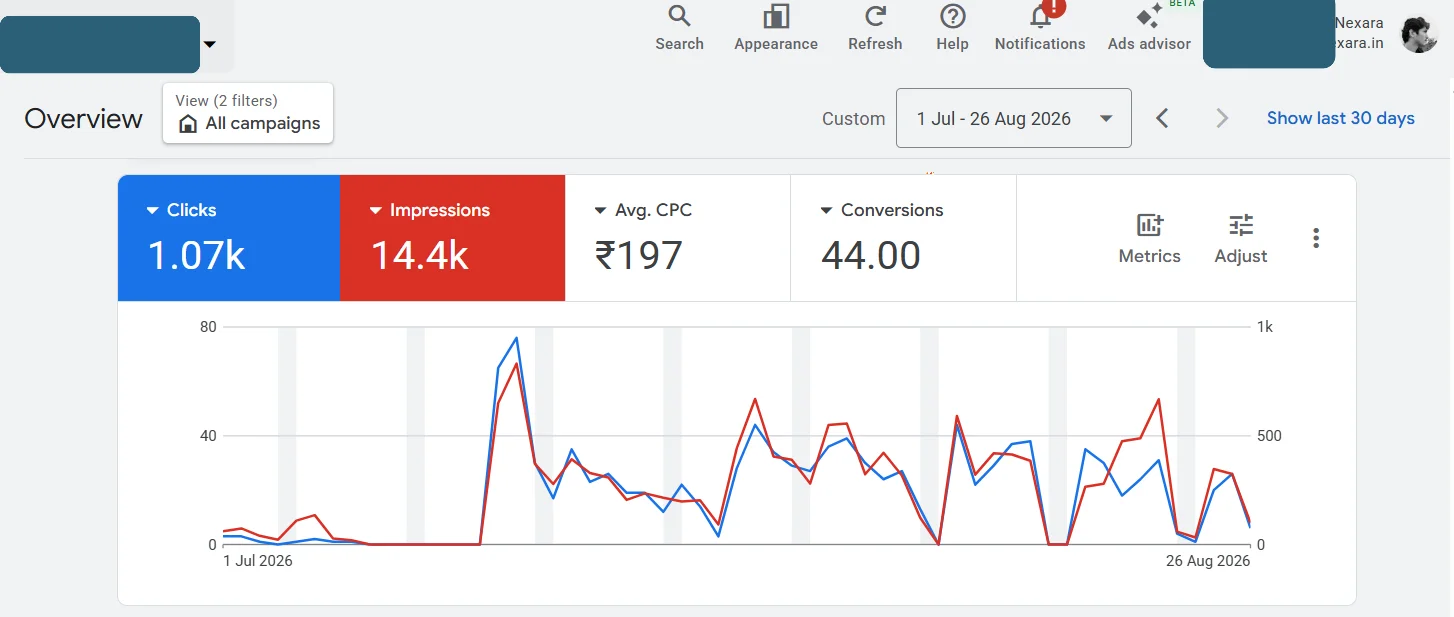Click the 26 Aug 2026 axis label
The width and height of the screenshot is (1454, 617).
(x=1208, y=561)
